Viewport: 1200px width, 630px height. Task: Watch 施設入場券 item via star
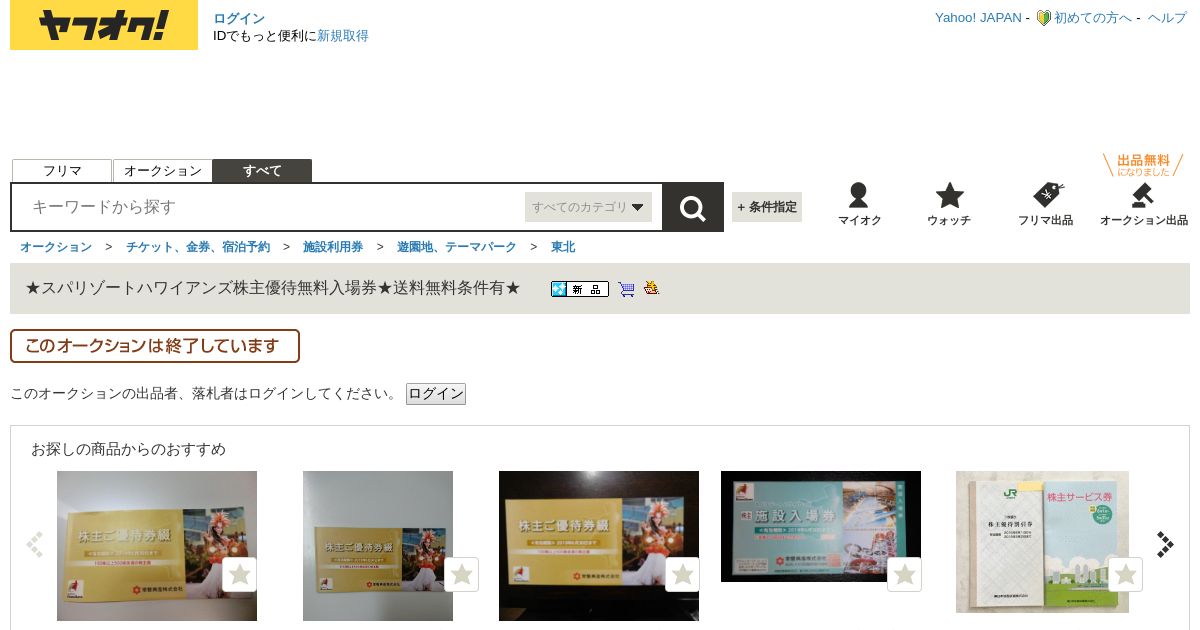point(905,575)
